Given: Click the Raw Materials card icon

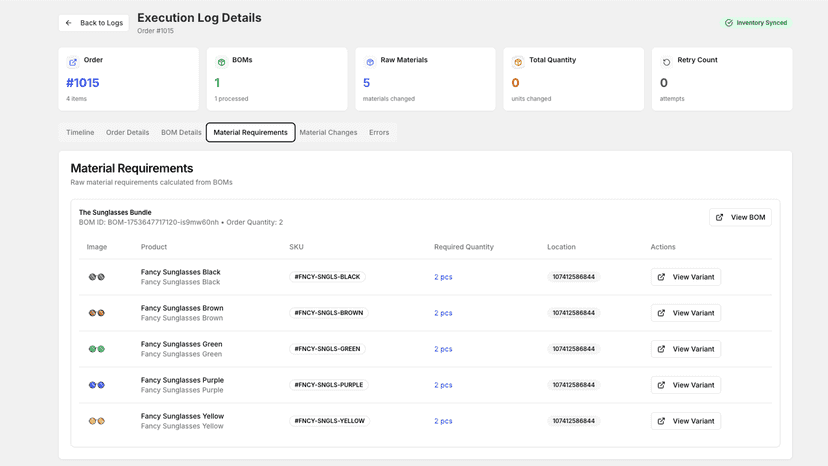Looking at the screenshot, I should pos(370,62).
